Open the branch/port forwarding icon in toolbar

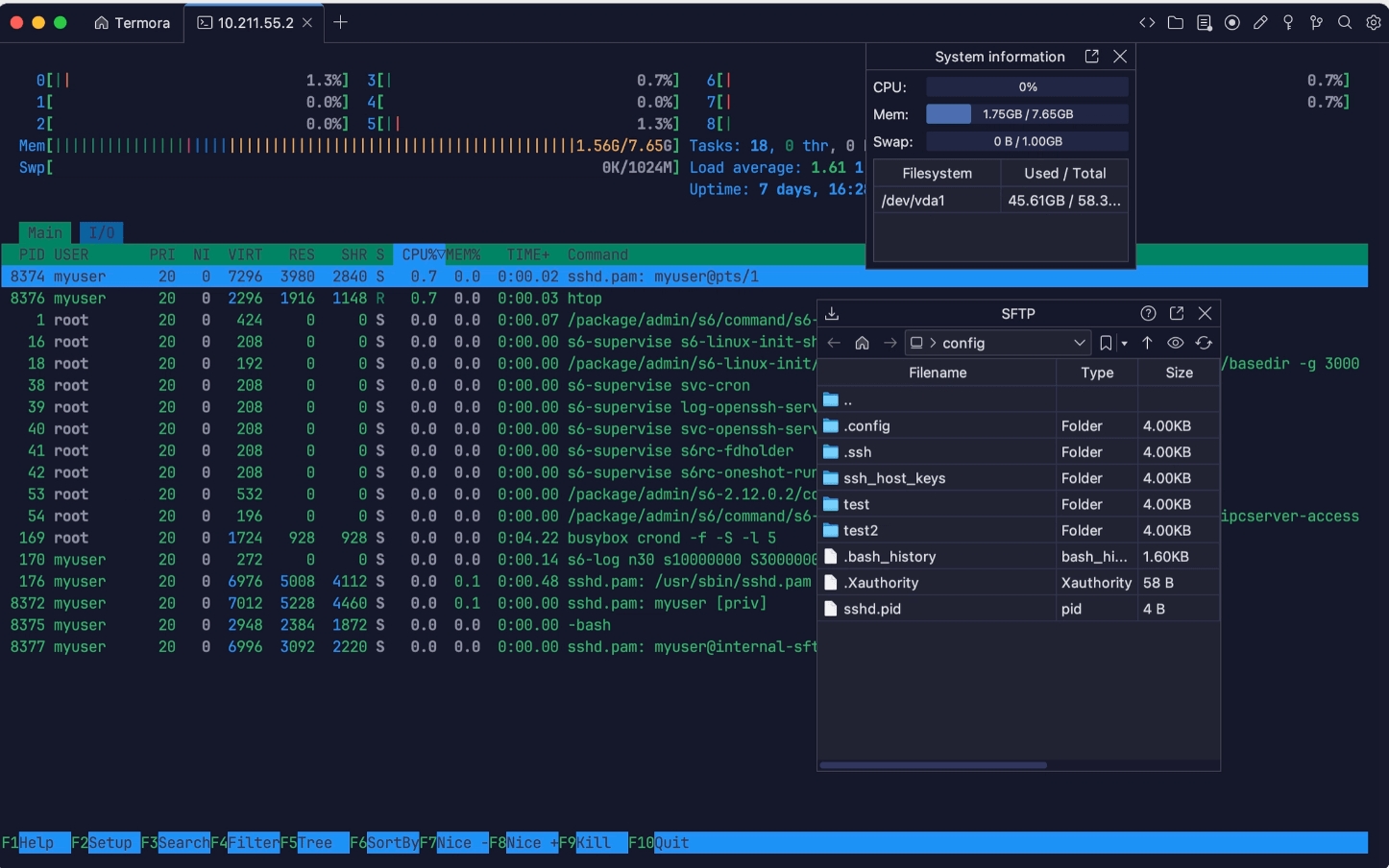coord(1317,22)
